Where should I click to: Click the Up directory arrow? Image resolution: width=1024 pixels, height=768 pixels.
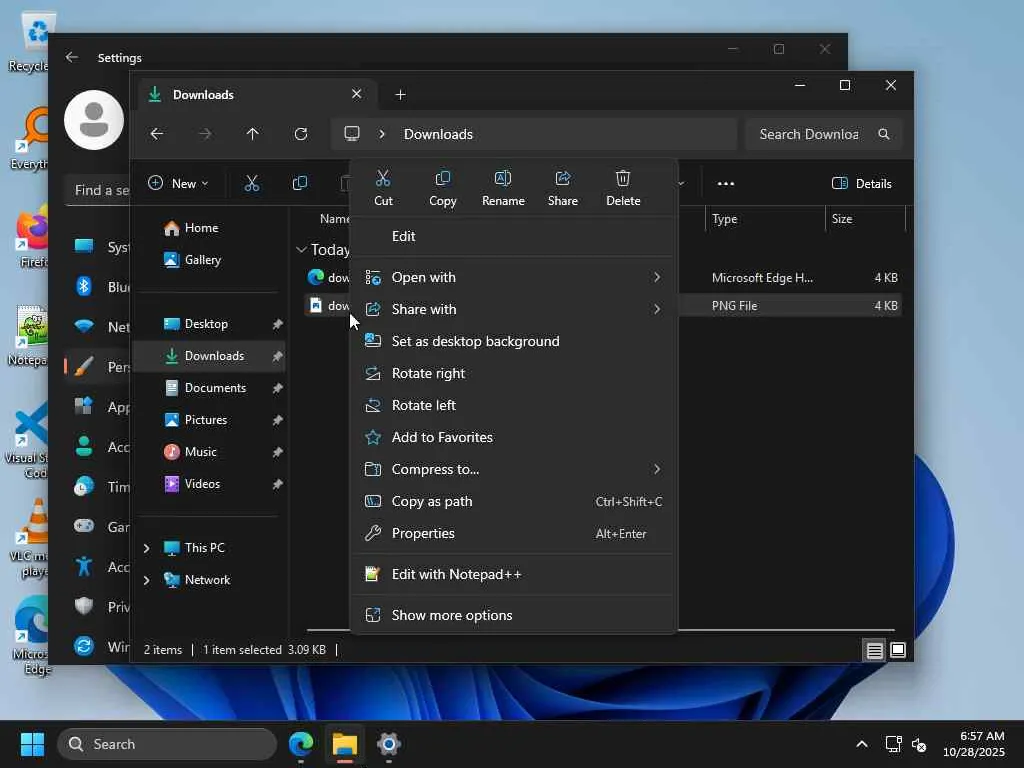253,134
